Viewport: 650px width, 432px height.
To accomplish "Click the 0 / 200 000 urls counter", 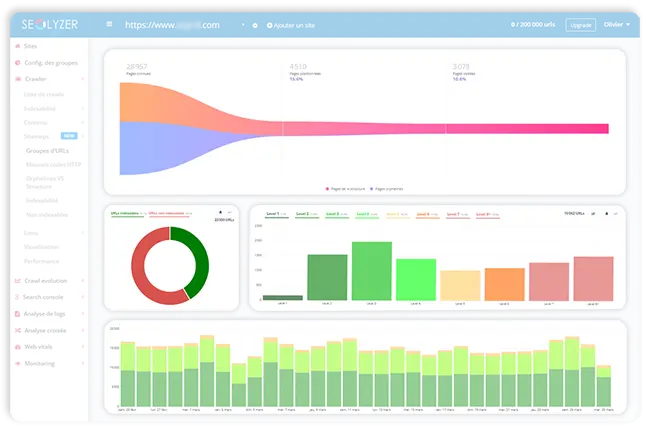I will [x=533, y=24].
